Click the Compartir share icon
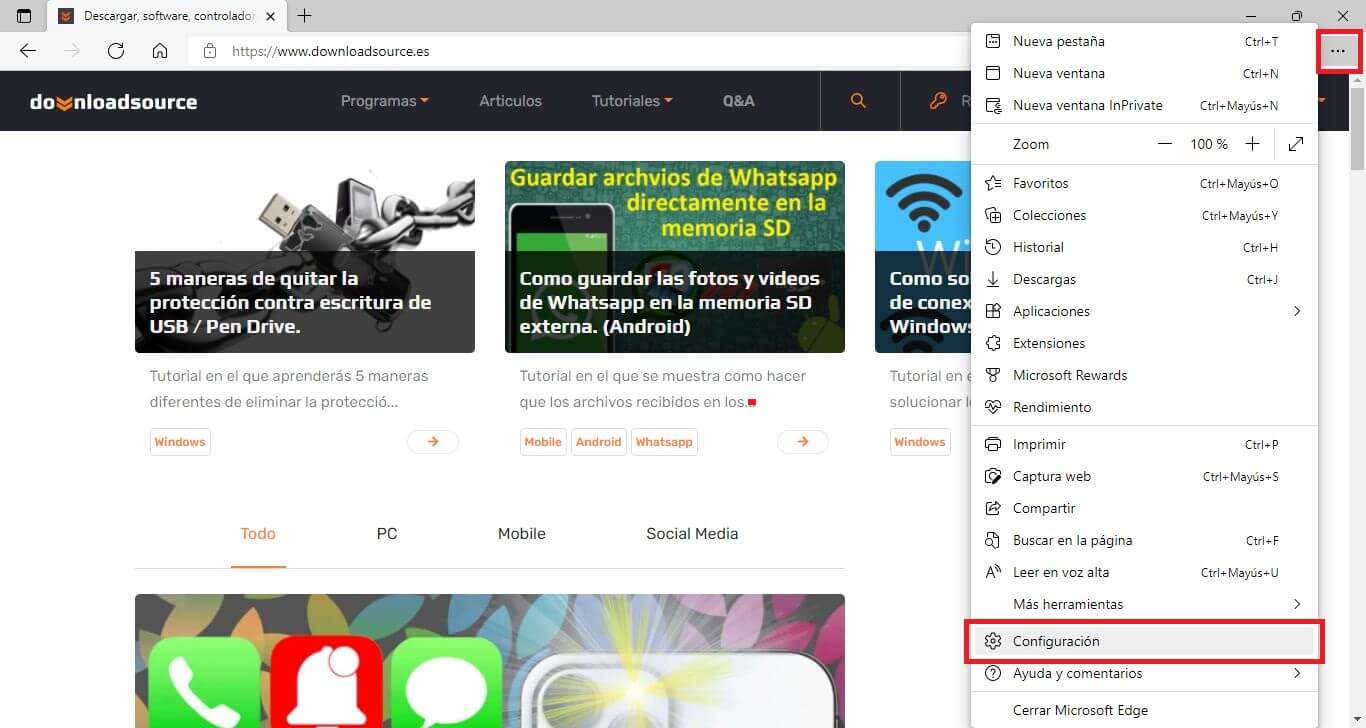This screenshot has height=728, width=1366. click(x=993, y=508)
